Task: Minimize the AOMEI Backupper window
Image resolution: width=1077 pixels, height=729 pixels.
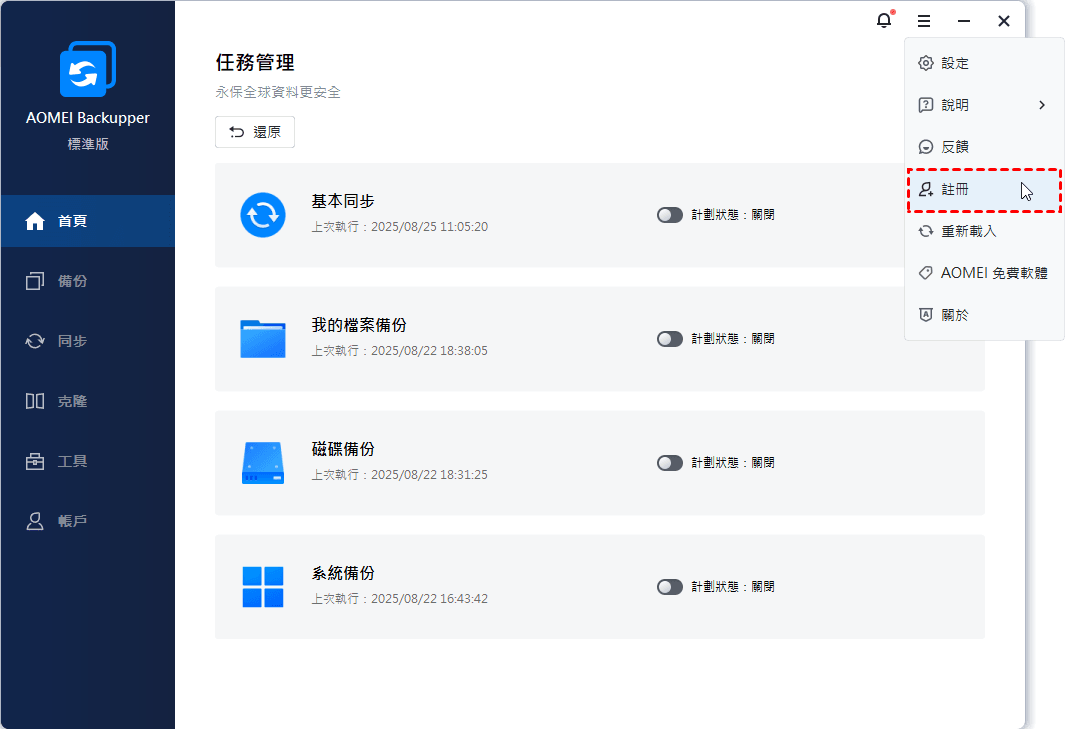Action: click(x=964, y=21)
